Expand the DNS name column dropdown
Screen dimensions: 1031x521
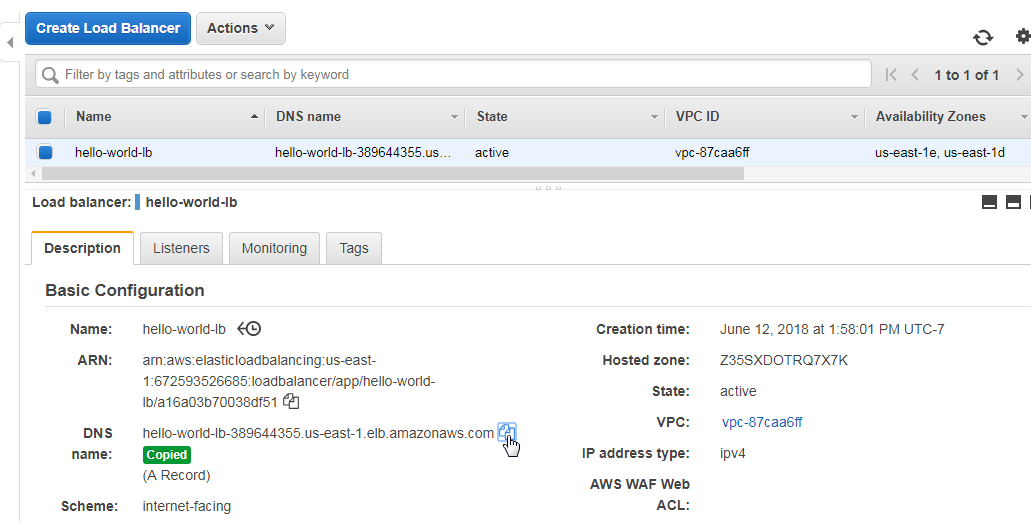tap(454, 117)
